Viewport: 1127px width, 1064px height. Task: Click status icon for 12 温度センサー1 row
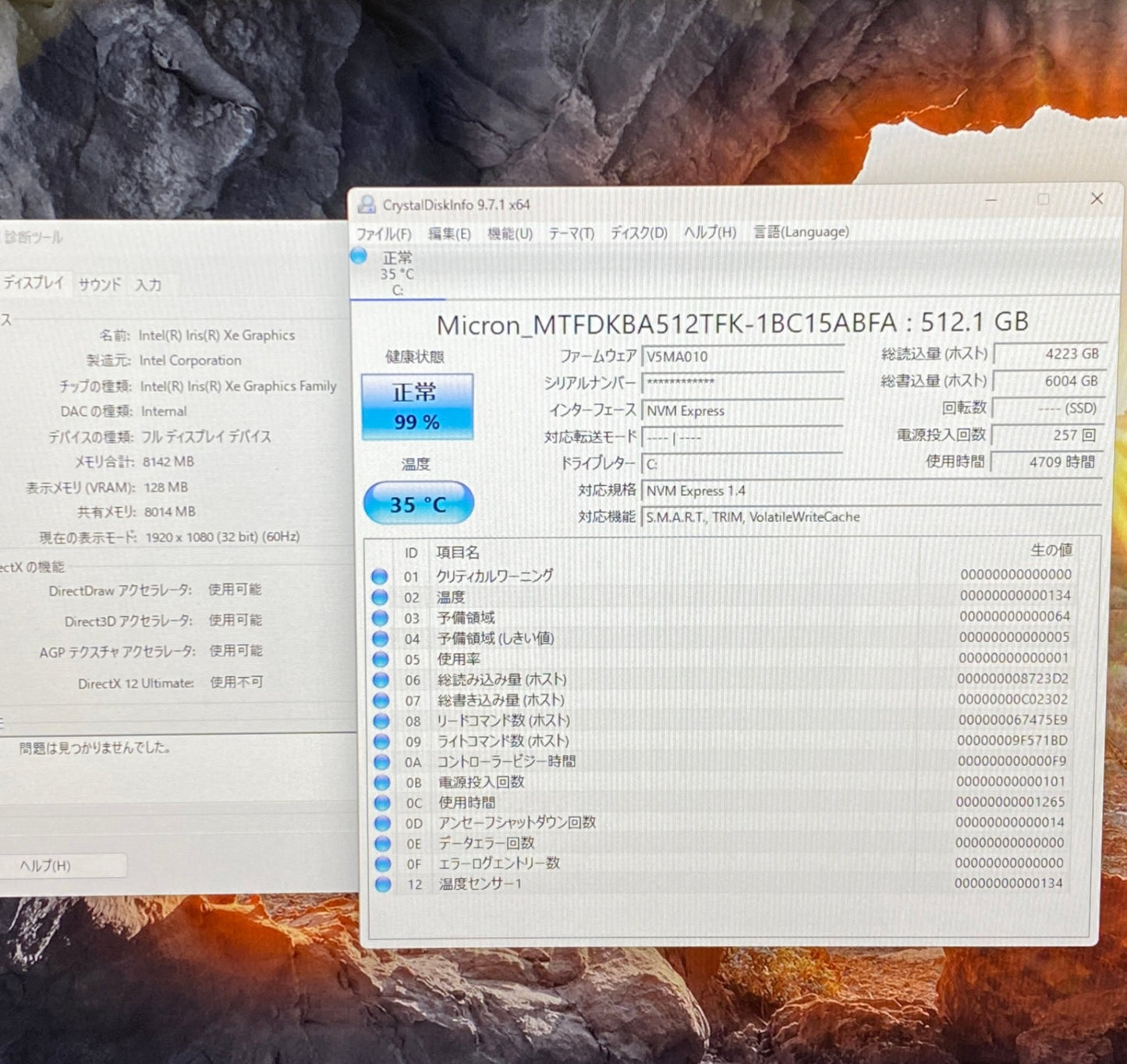(383, 884)
